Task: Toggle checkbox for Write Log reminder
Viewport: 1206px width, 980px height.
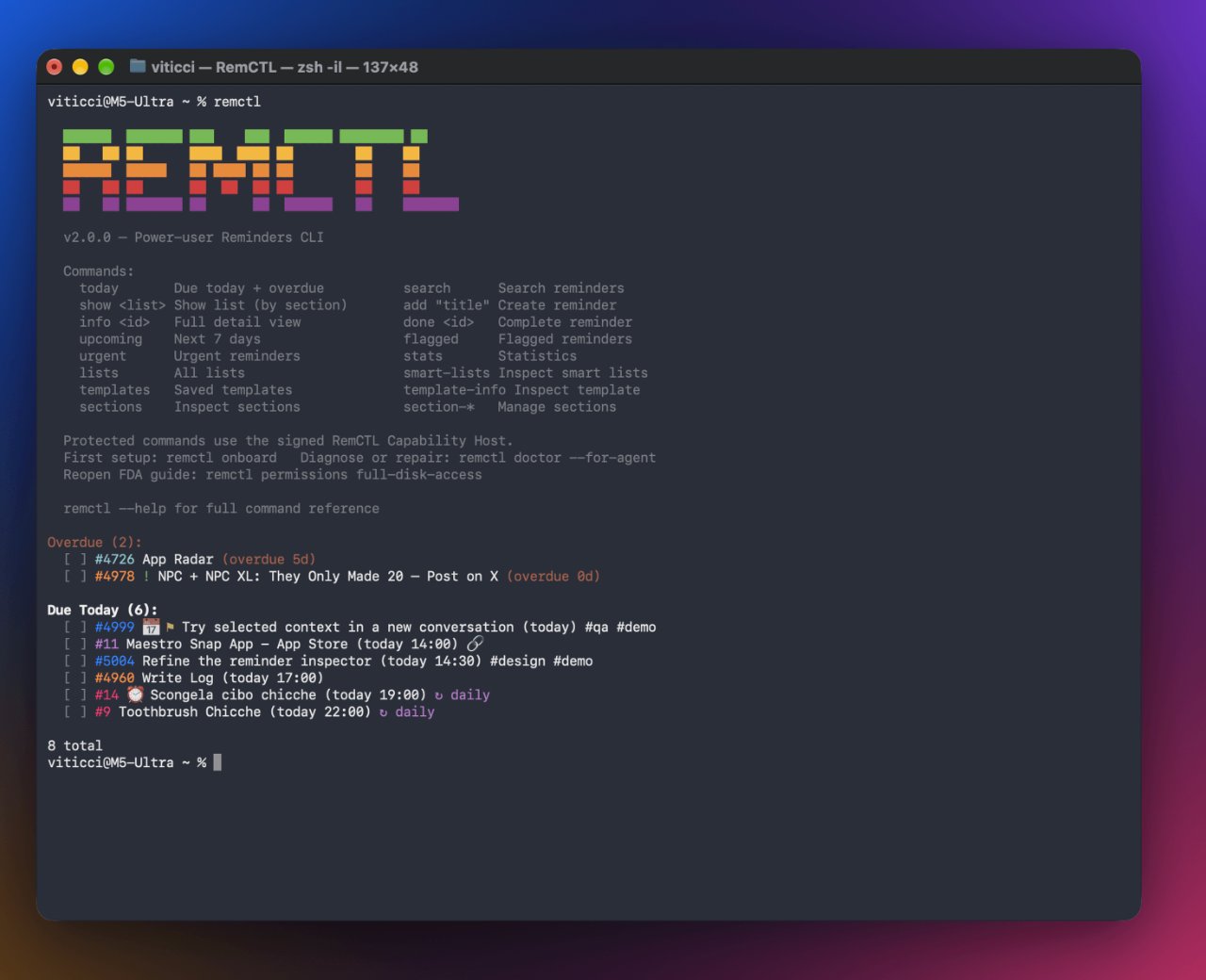Action: click(75, 678)
